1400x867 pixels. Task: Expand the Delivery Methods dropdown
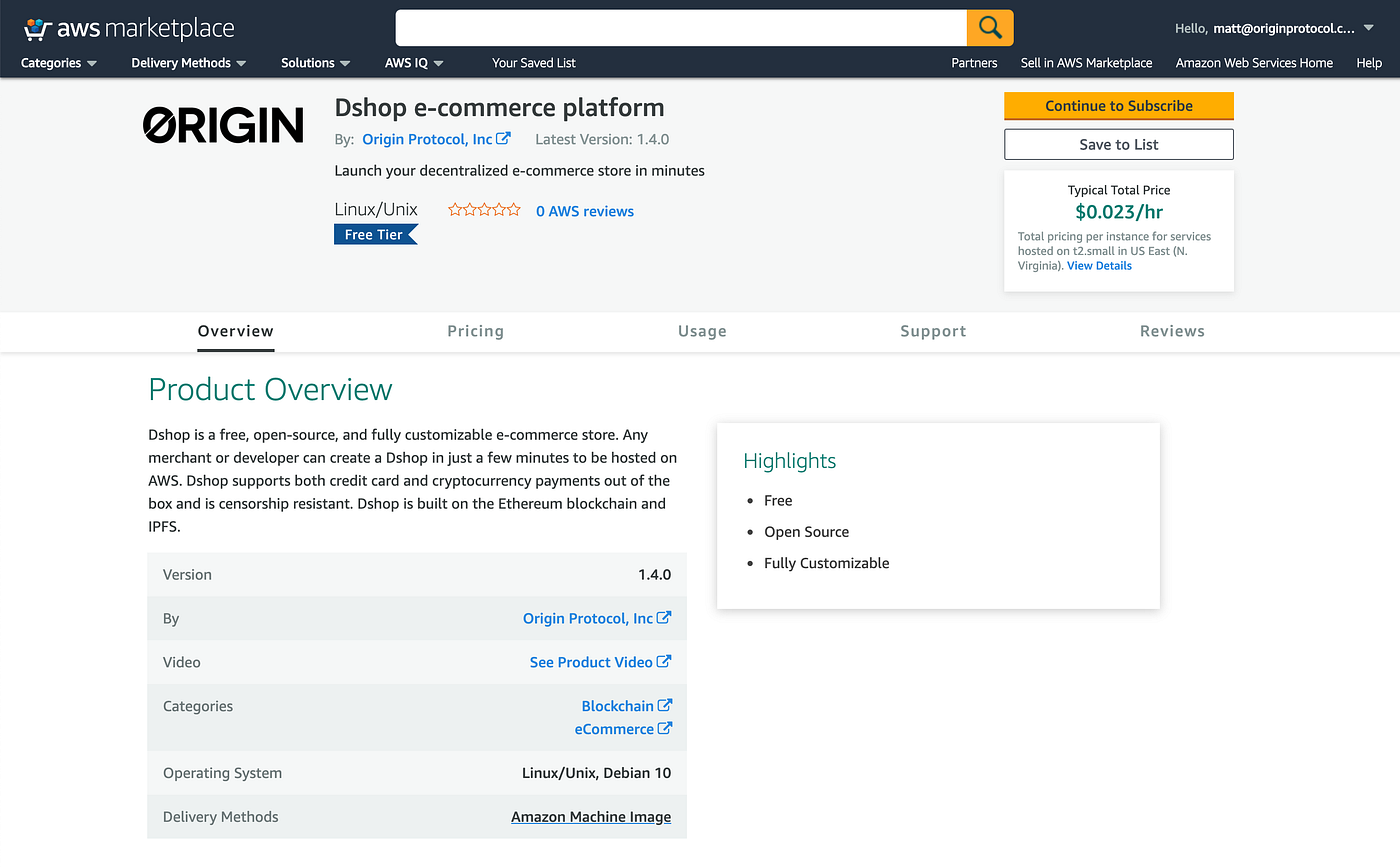point(188,63)
